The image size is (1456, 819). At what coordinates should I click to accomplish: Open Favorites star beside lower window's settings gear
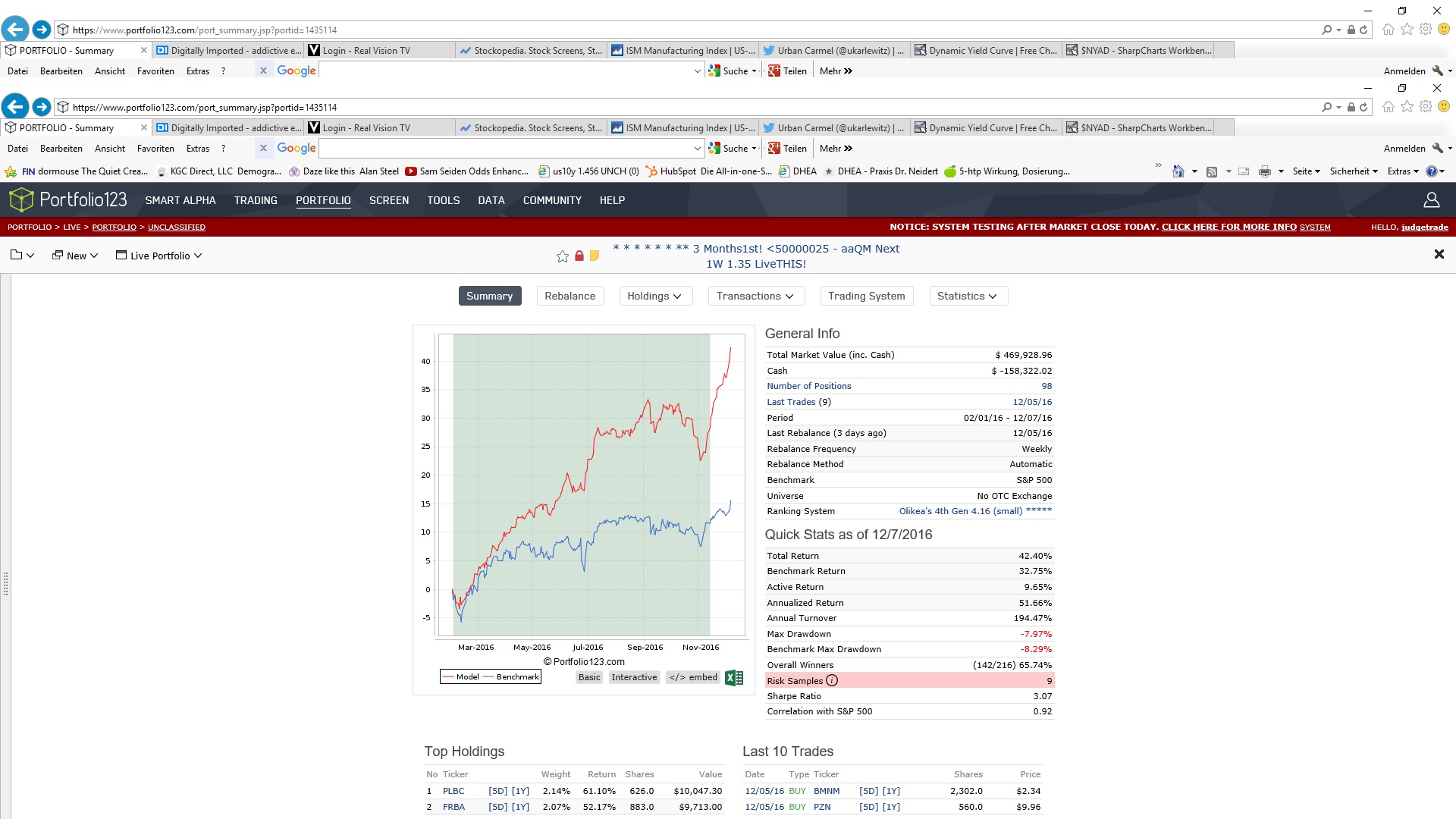tap(1407, 107)
